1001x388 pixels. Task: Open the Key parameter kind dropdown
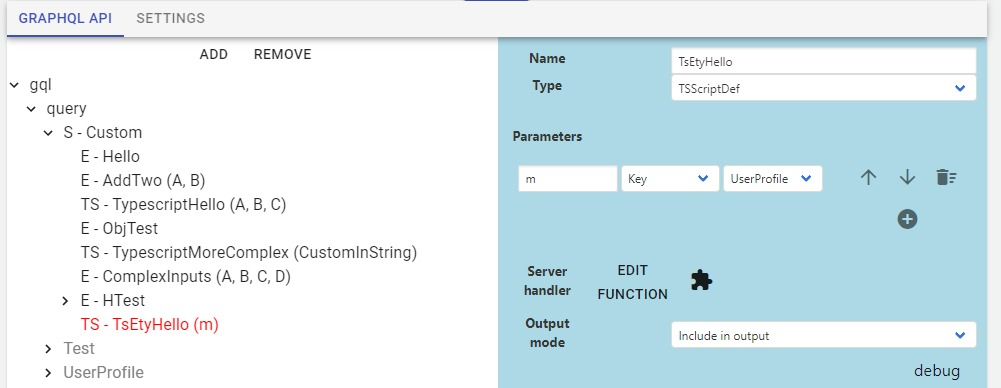(670, 179)
